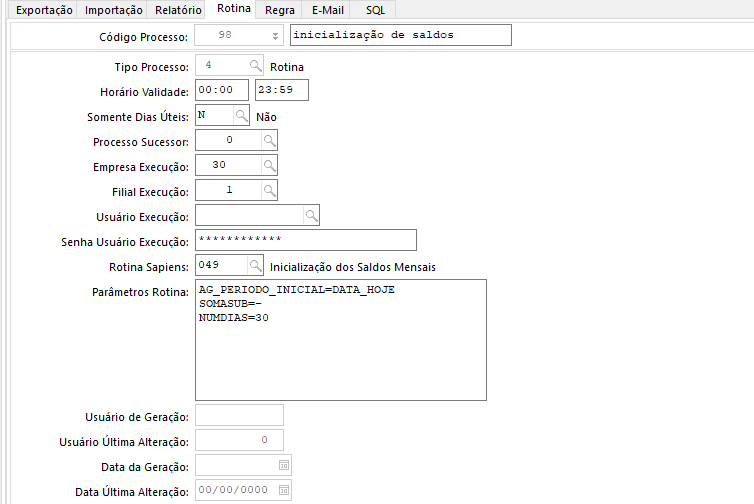The width and height of the screenshot is (754, 504).
Task: Click the 'Senha Usuário Execução:' label
Action: pos(125,242)
